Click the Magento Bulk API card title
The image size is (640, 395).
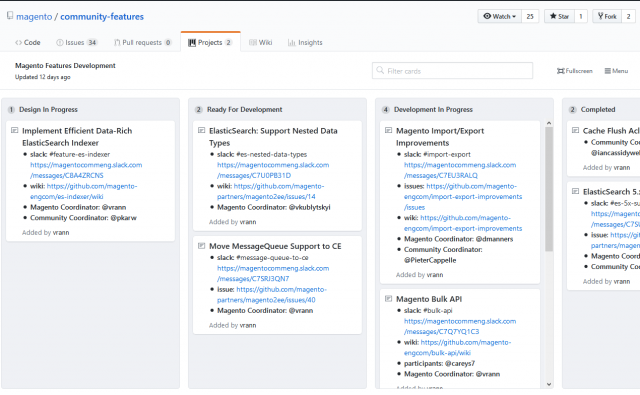(x=429, y=299)
